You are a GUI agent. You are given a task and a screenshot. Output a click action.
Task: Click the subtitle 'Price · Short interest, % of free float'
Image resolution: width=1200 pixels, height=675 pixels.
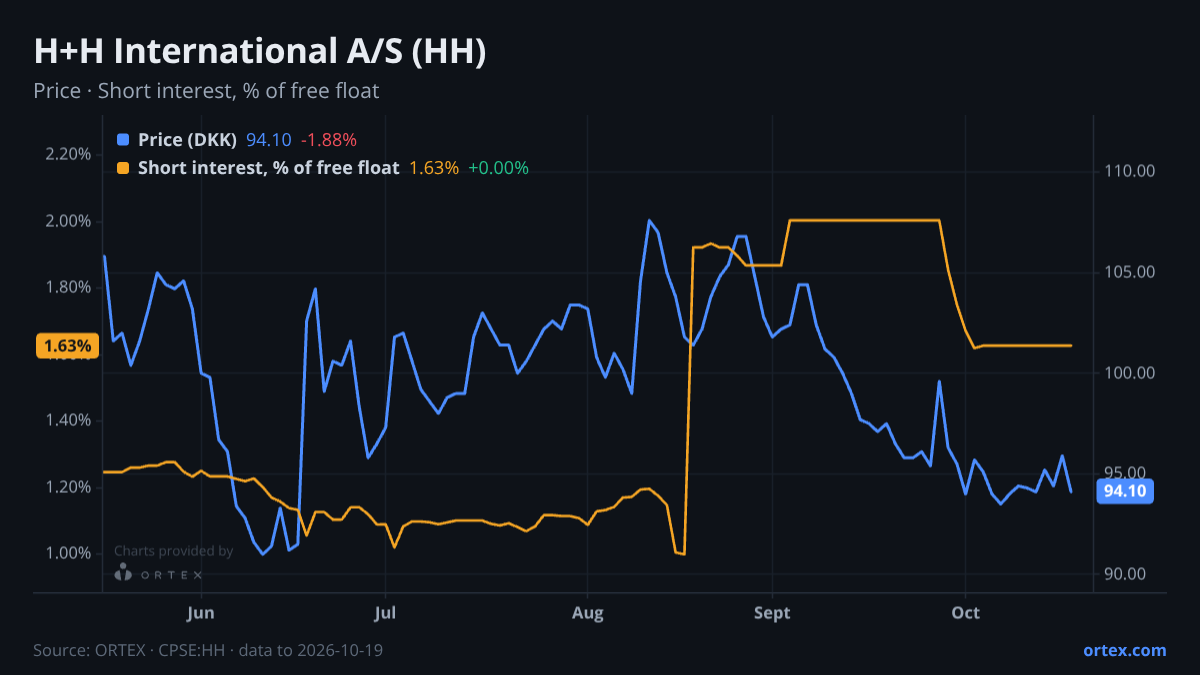[x=206, y=91]
